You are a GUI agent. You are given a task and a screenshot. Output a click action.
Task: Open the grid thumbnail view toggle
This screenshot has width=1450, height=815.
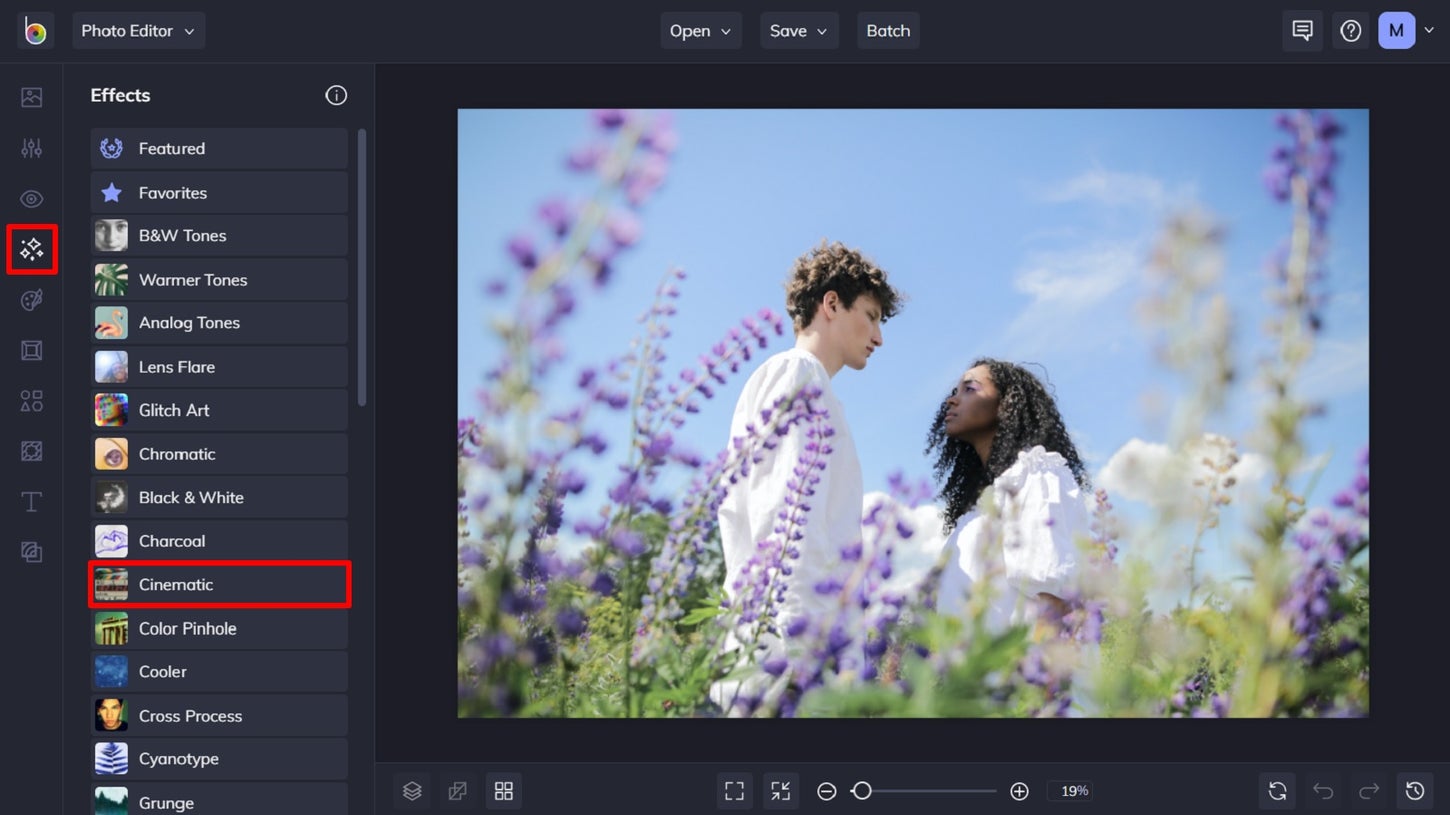pyautogui.click(x=504, y=790)
